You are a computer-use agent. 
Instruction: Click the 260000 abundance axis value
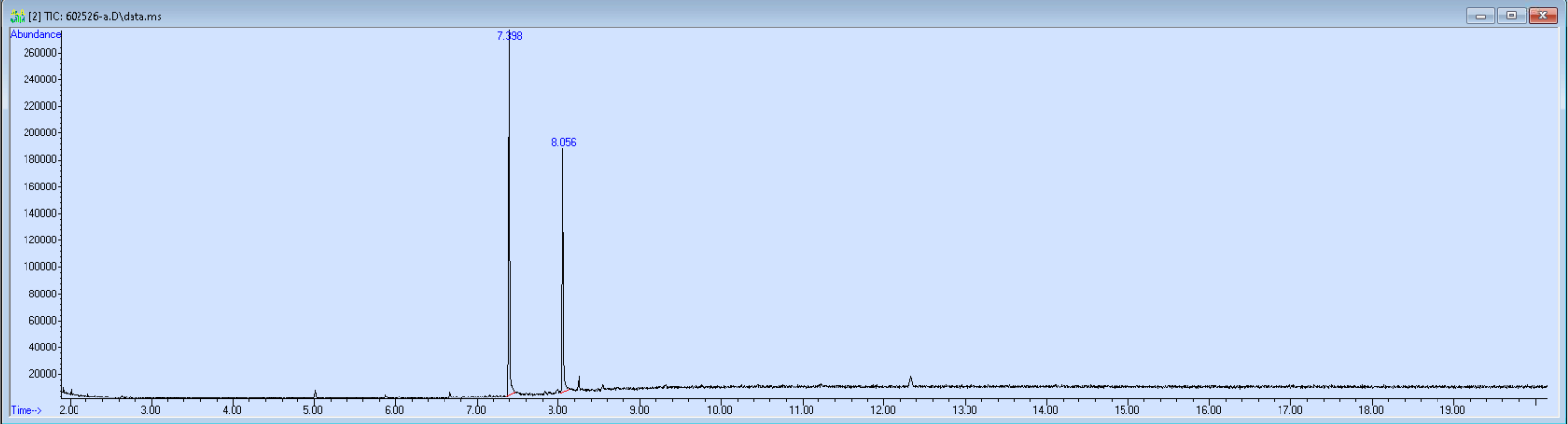point(40,53)
